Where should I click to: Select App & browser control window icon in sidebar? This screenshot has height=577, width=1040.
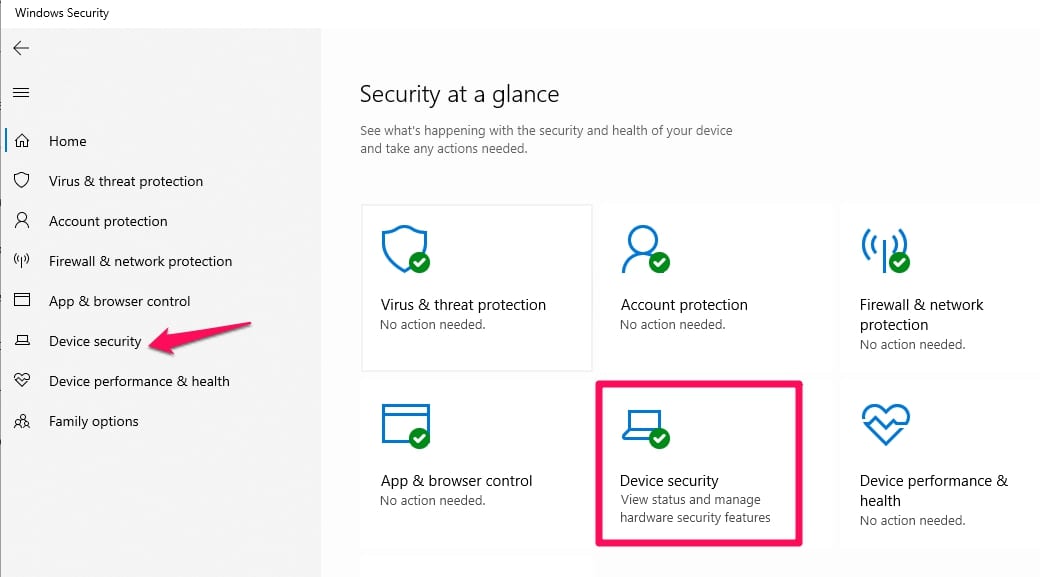[x=22, y=300]
